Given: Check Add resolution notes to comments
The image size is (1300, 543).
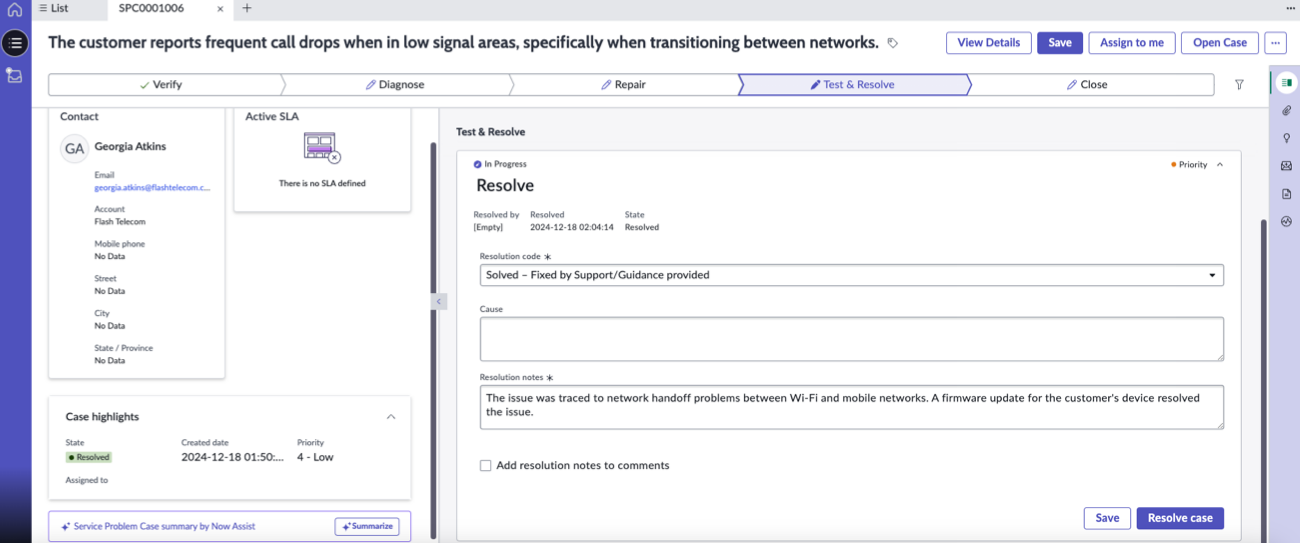Looking at the screenshot, I should click(486, 465).
